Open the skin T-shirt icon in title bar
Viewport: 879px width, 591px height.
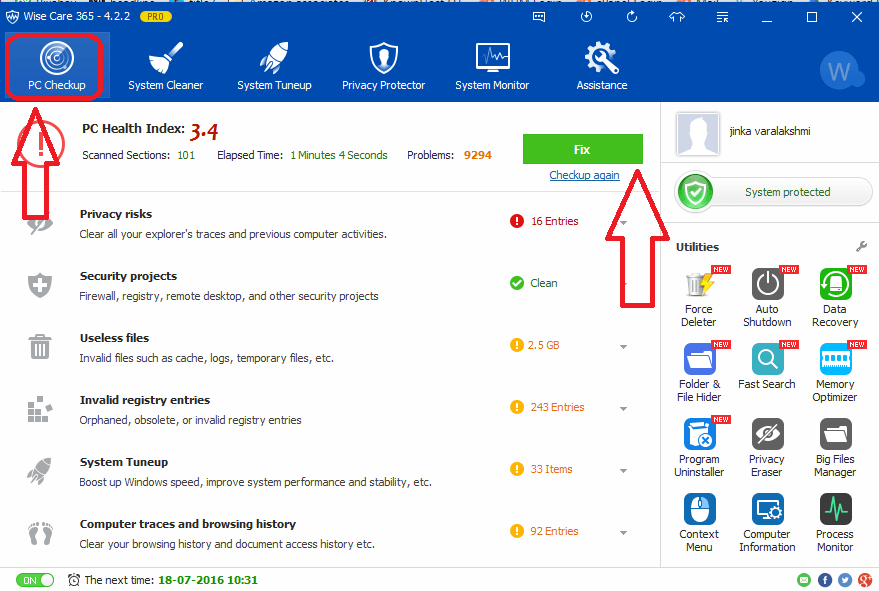click(x=677, y=17)
